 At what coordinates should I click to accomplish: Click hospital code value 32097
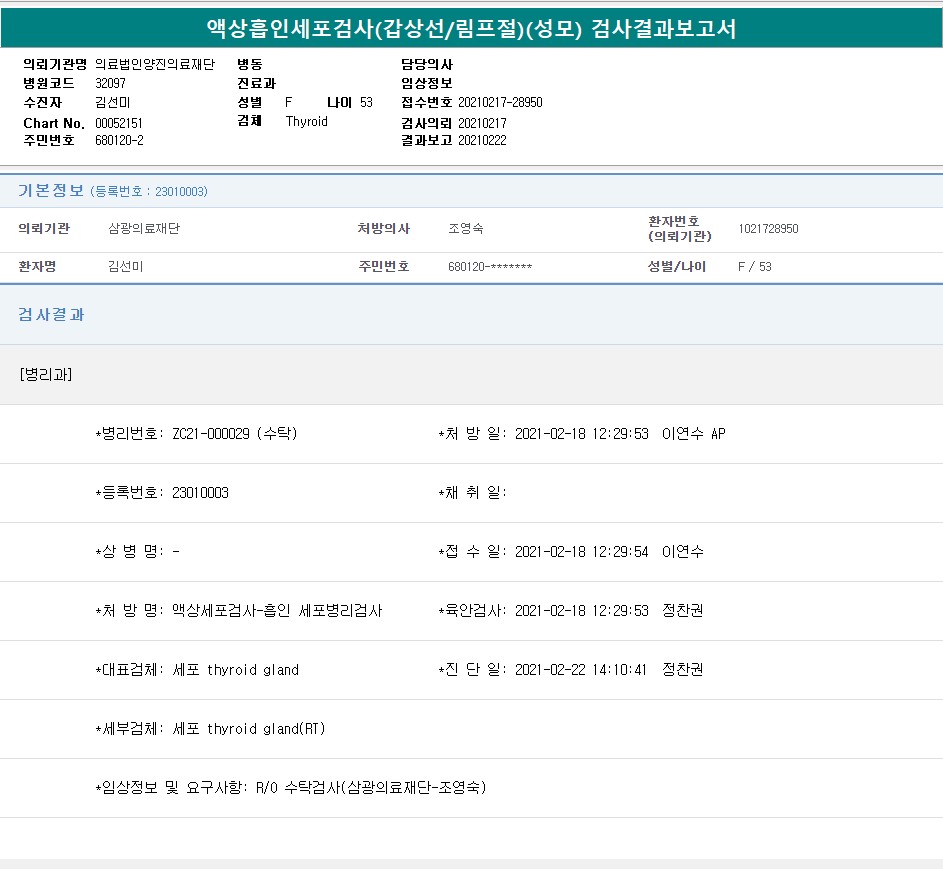[110, 83]
